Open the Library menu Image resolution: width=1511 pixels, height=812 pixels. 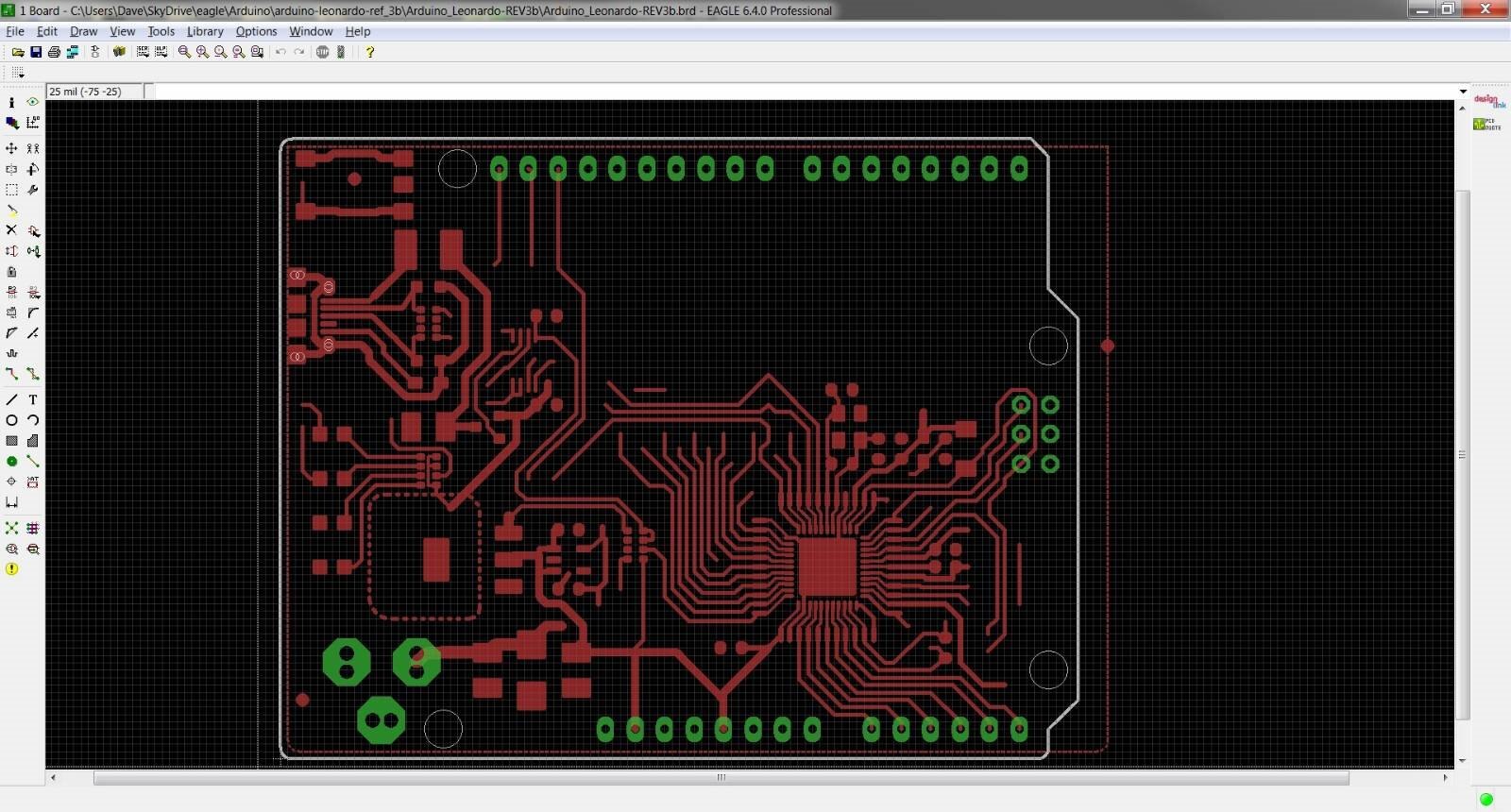tap(205, 31)
